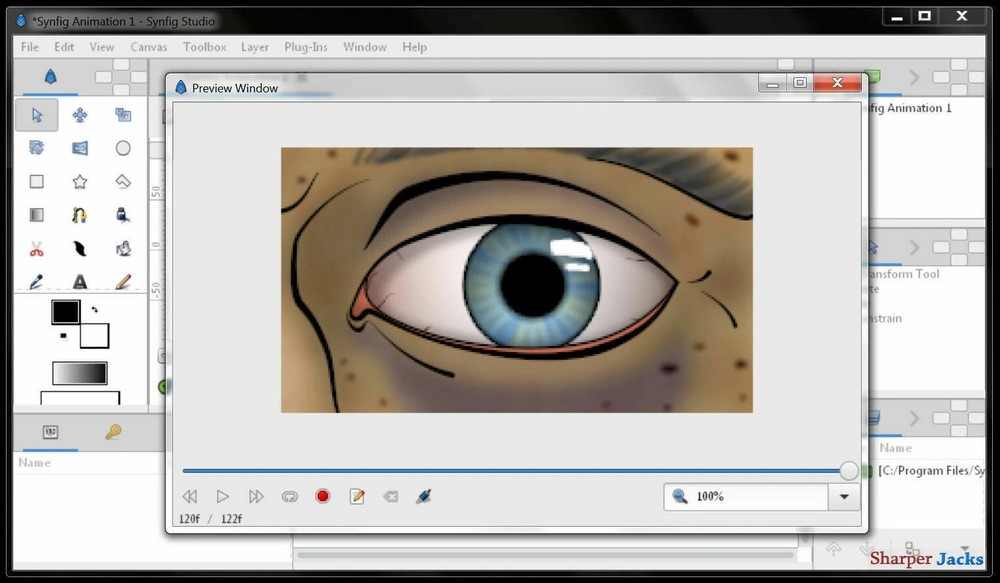Click the white fill color swatch

94,336
